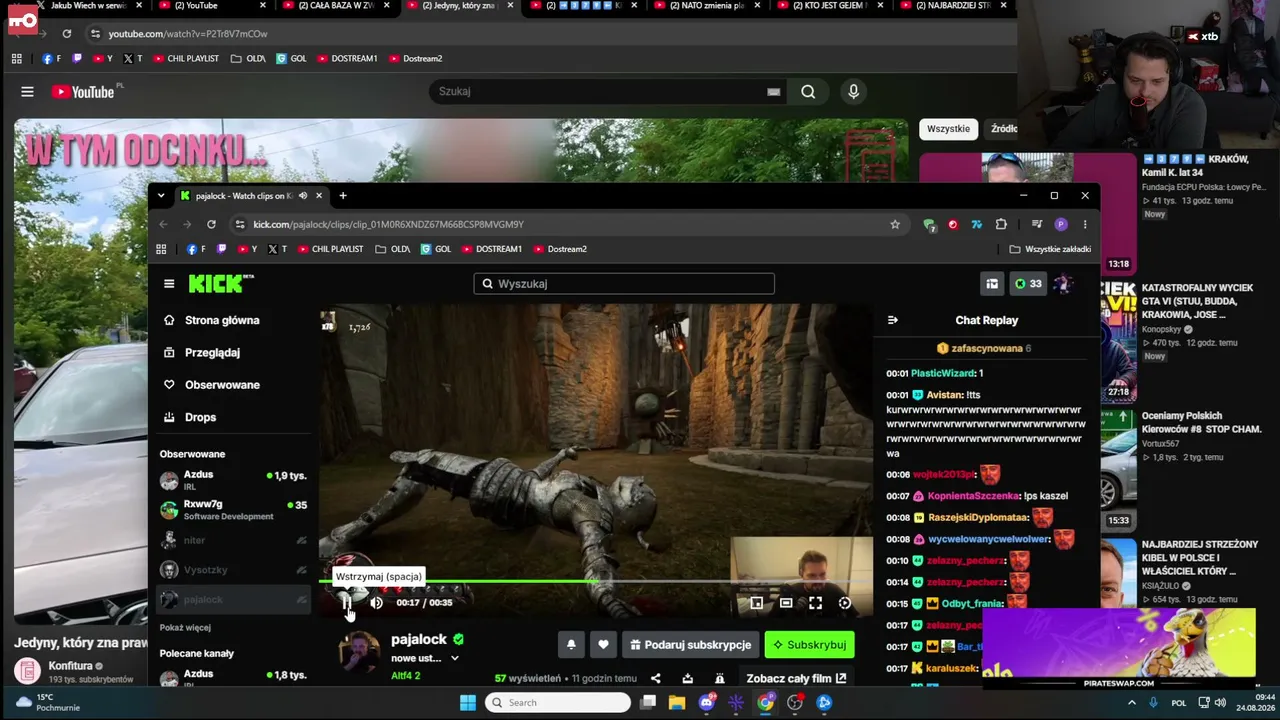Bookmark the Kick page with star icon
Viewport: 1280px width, 720px height.
pyautogui.click(x=895, y=225)
